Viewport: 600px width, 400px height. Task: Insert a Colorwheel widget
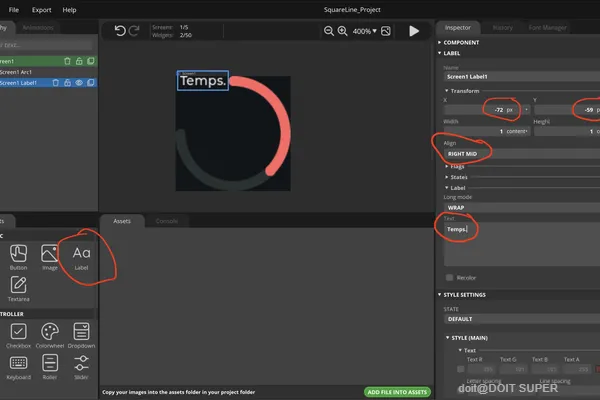pyautogui.click(x=50, y=336)
